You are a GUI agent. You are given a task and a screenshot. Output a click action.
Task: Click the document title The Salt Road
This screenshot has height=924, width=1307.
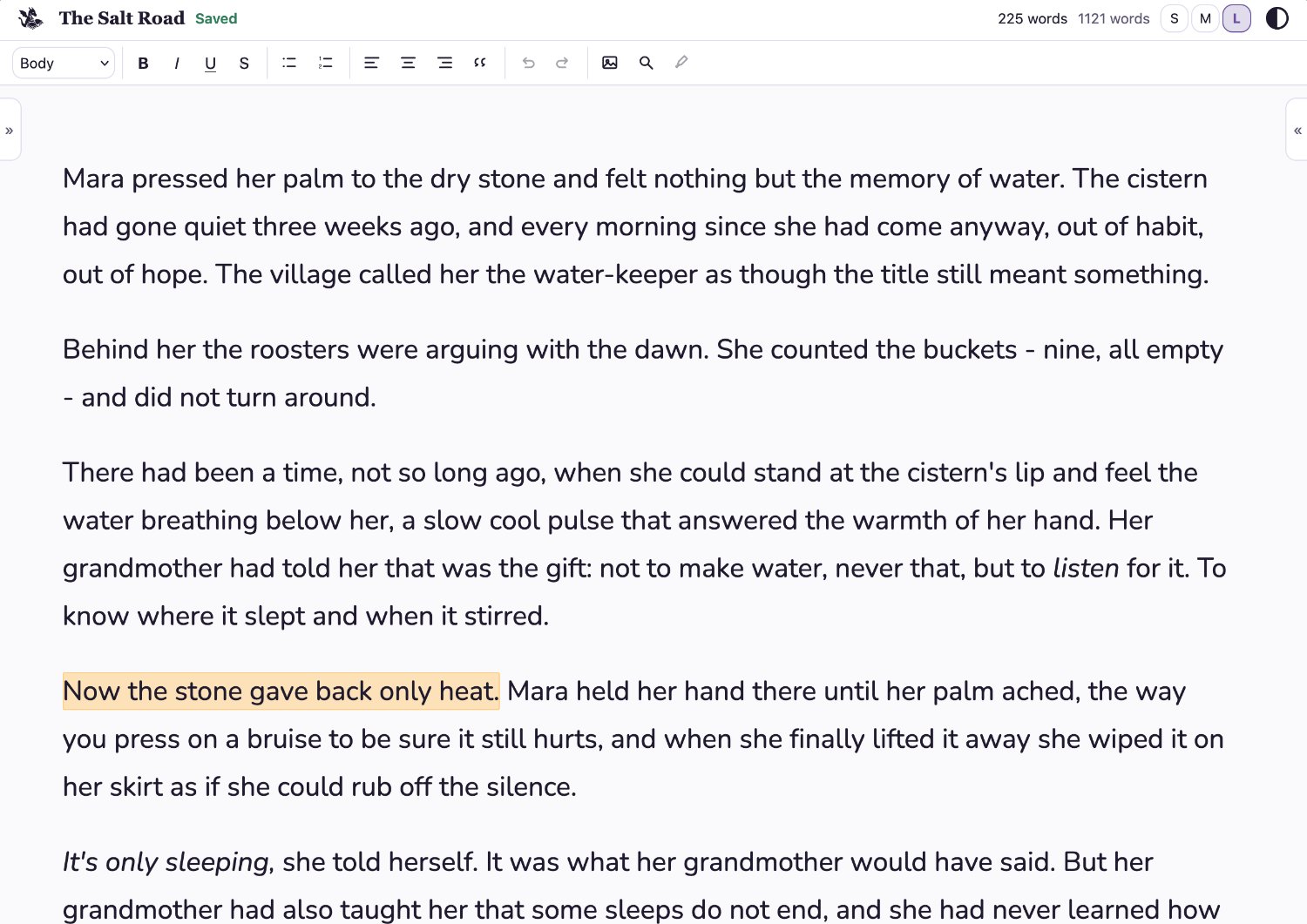tap(122, 18)
